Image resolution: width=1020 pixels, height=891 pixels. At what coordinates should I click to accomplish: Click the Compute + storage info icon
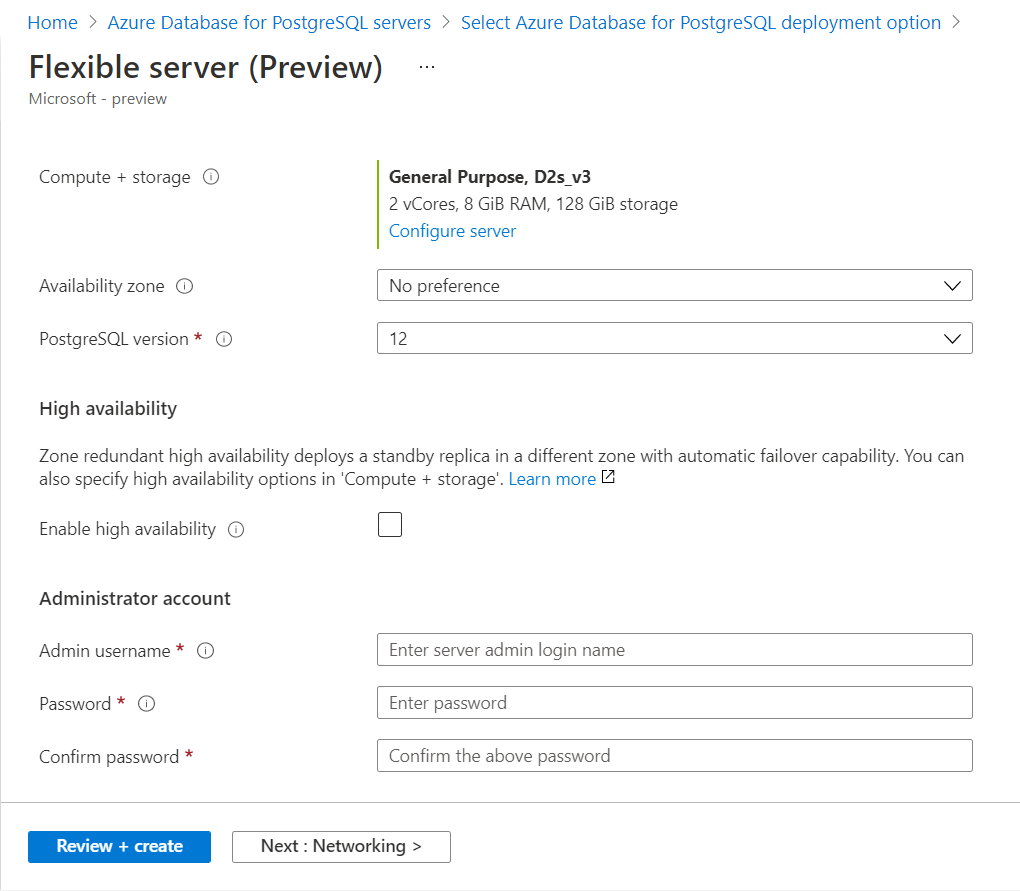(x=211, y=177)
